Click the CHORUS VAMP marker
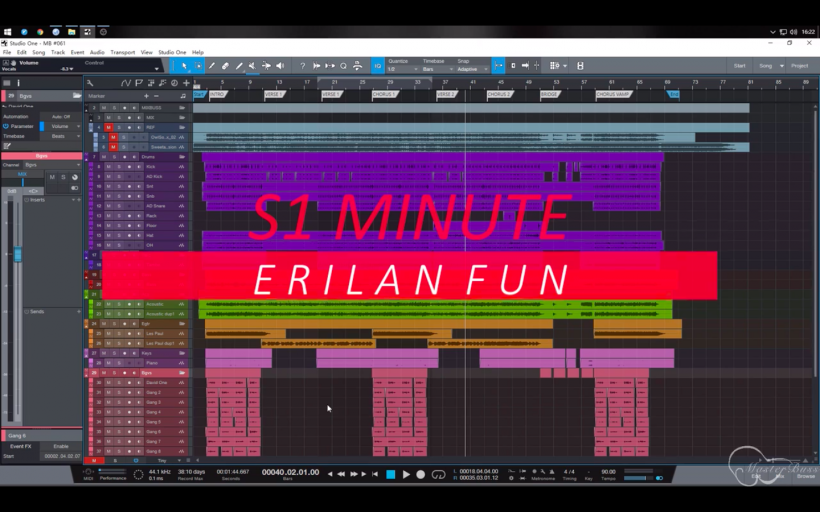The image size is (820, 512). click(613, 95)
